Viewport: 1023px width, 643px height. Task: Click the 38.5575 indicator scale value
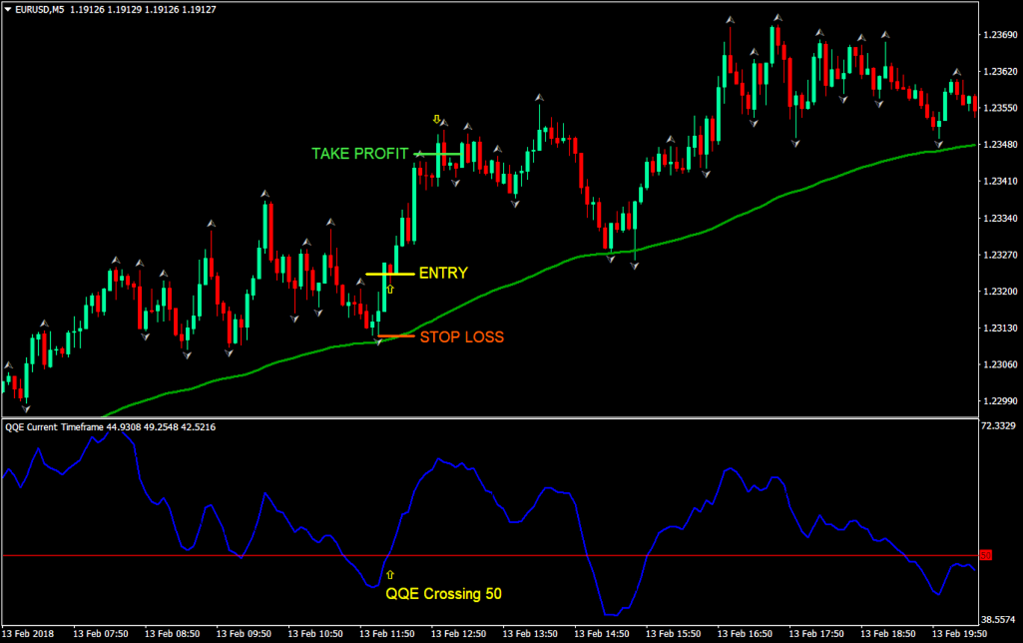click(1000, 619)
